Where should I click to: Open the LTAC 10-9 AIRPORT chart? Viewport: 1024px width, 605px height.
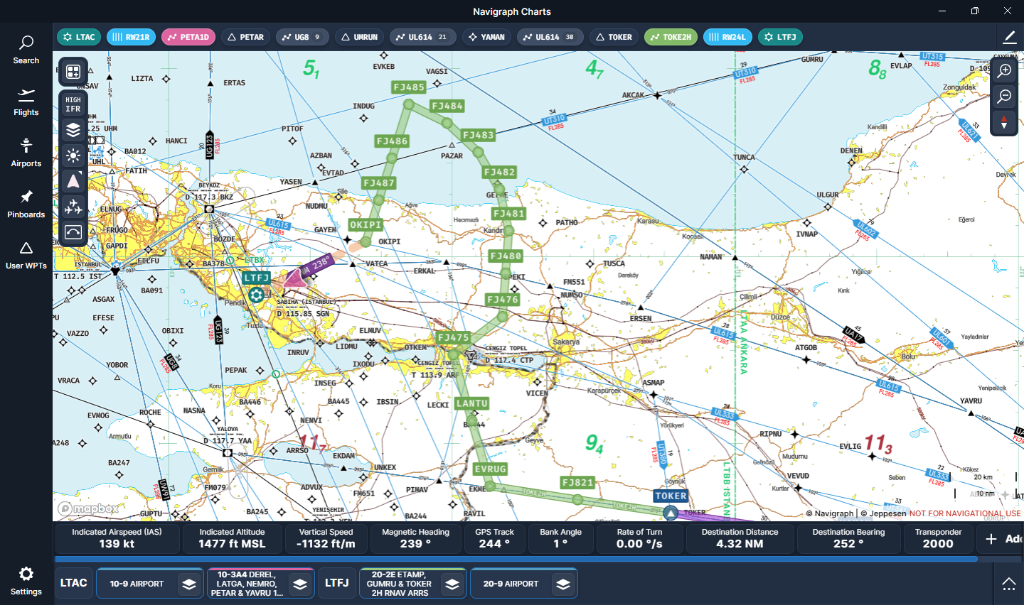(137, 583)
